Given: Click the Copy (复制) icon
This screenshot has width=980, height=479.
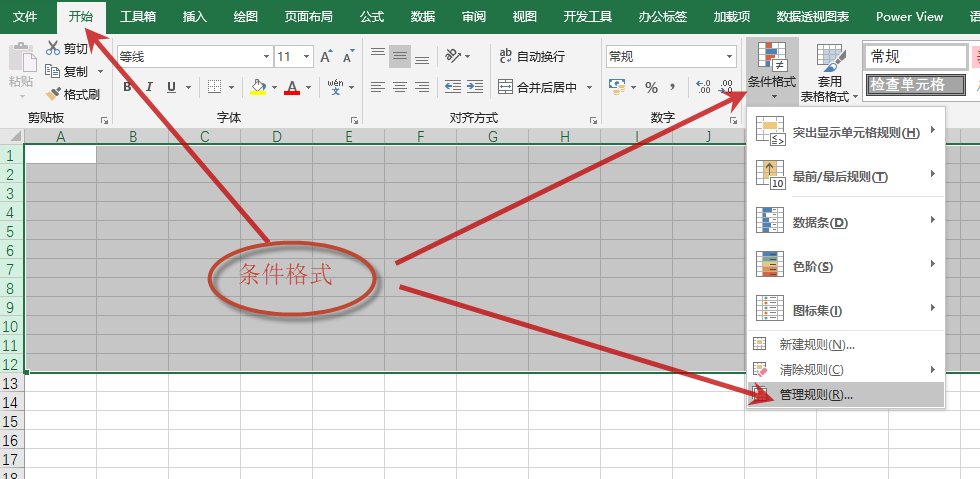Looking at the screenshot, I should 53,71.
